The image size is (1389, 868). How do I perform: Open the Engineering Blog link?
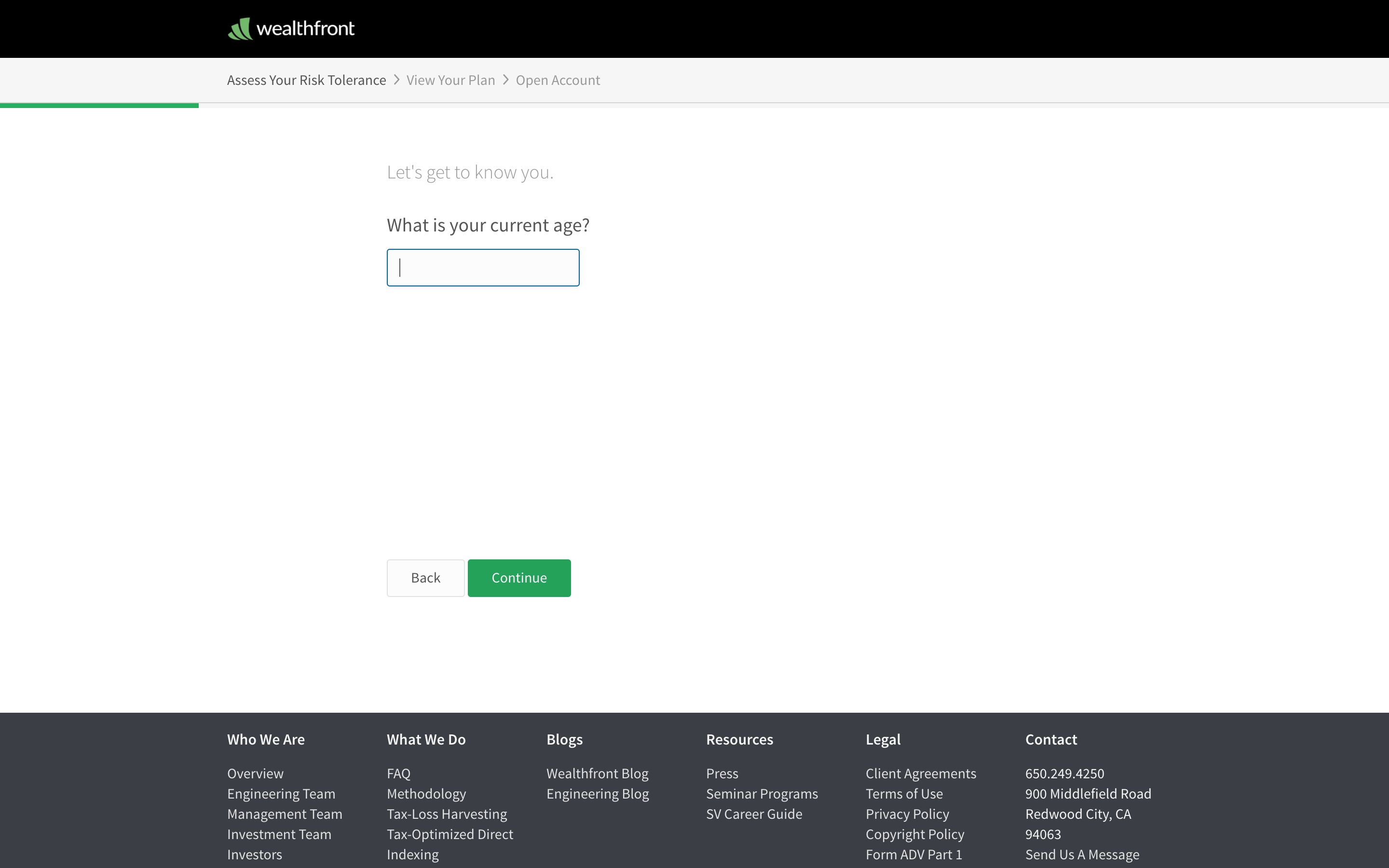598,794
